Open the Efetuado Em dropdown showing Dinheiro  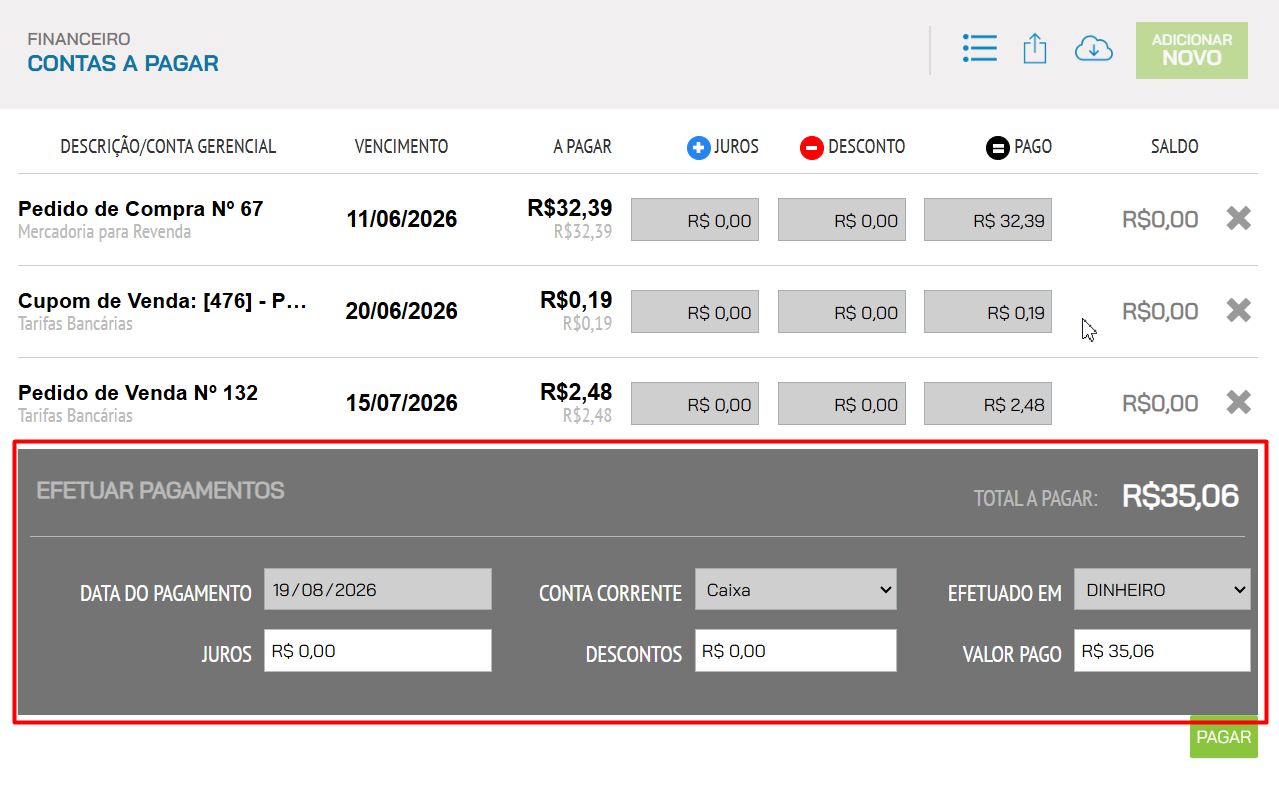(x=1162, y=590)
